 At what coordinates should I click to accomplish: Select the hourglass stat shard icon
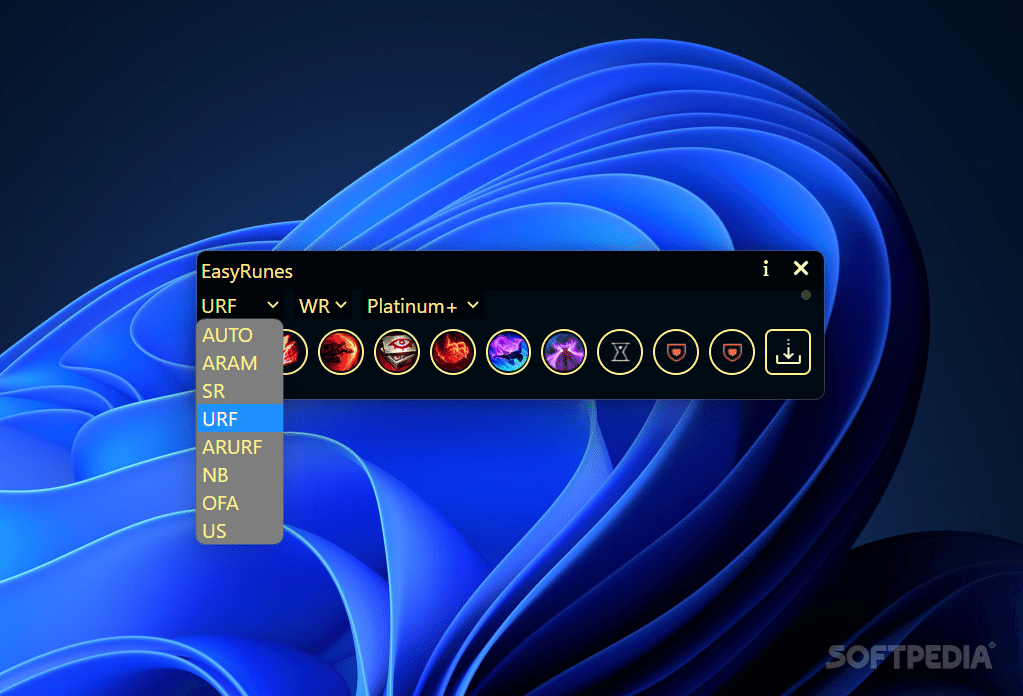[x=620, y=352]
